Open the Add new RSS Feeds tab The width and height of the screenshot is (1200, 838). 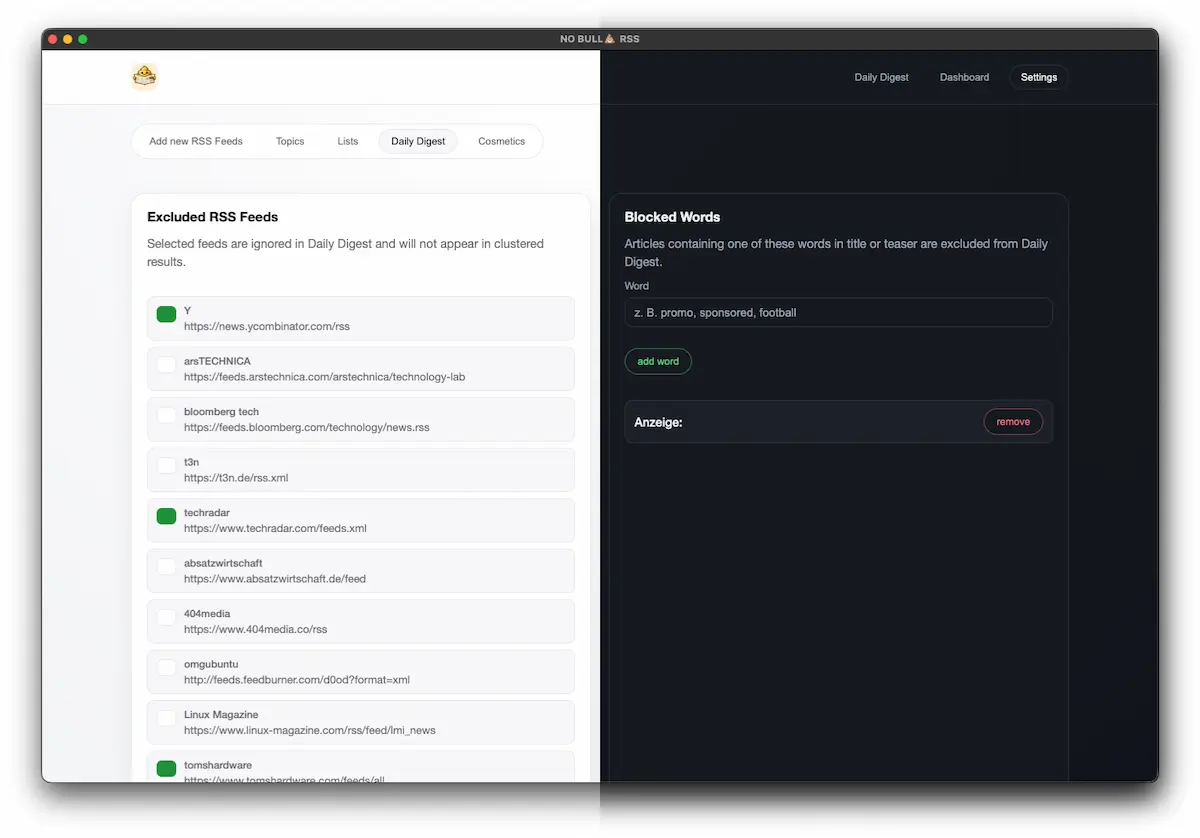(x=195, y=141)
